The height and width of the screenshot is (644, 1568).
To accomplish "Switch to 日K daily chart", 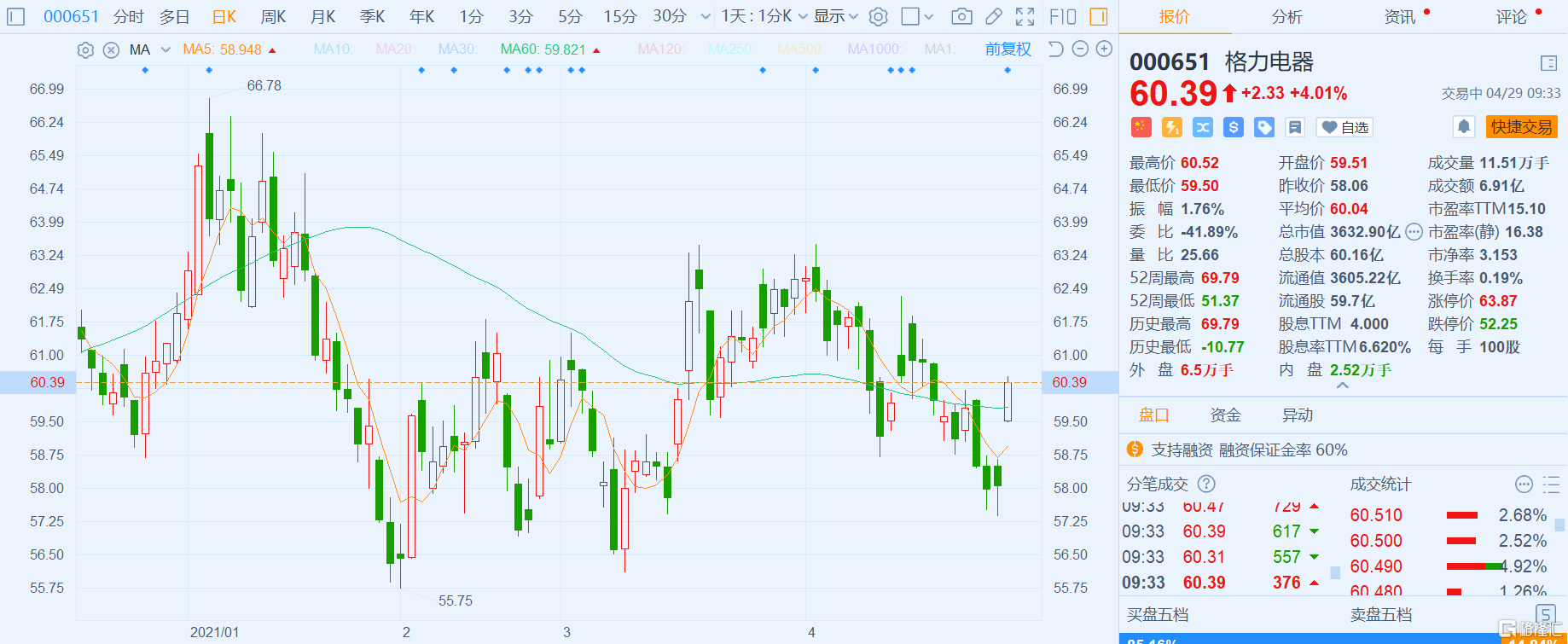I will pyautogui.click(x=224, y=16).
